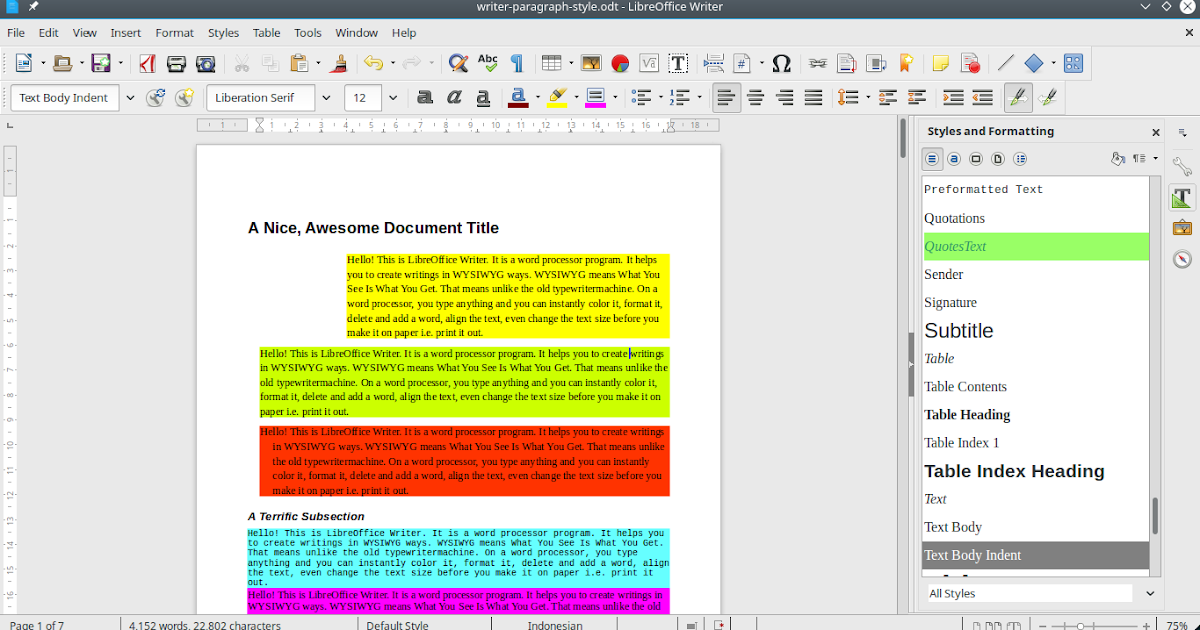Screen dimensions: 1200x630
Task: Open the Tools menu
Action: point(307,32)
